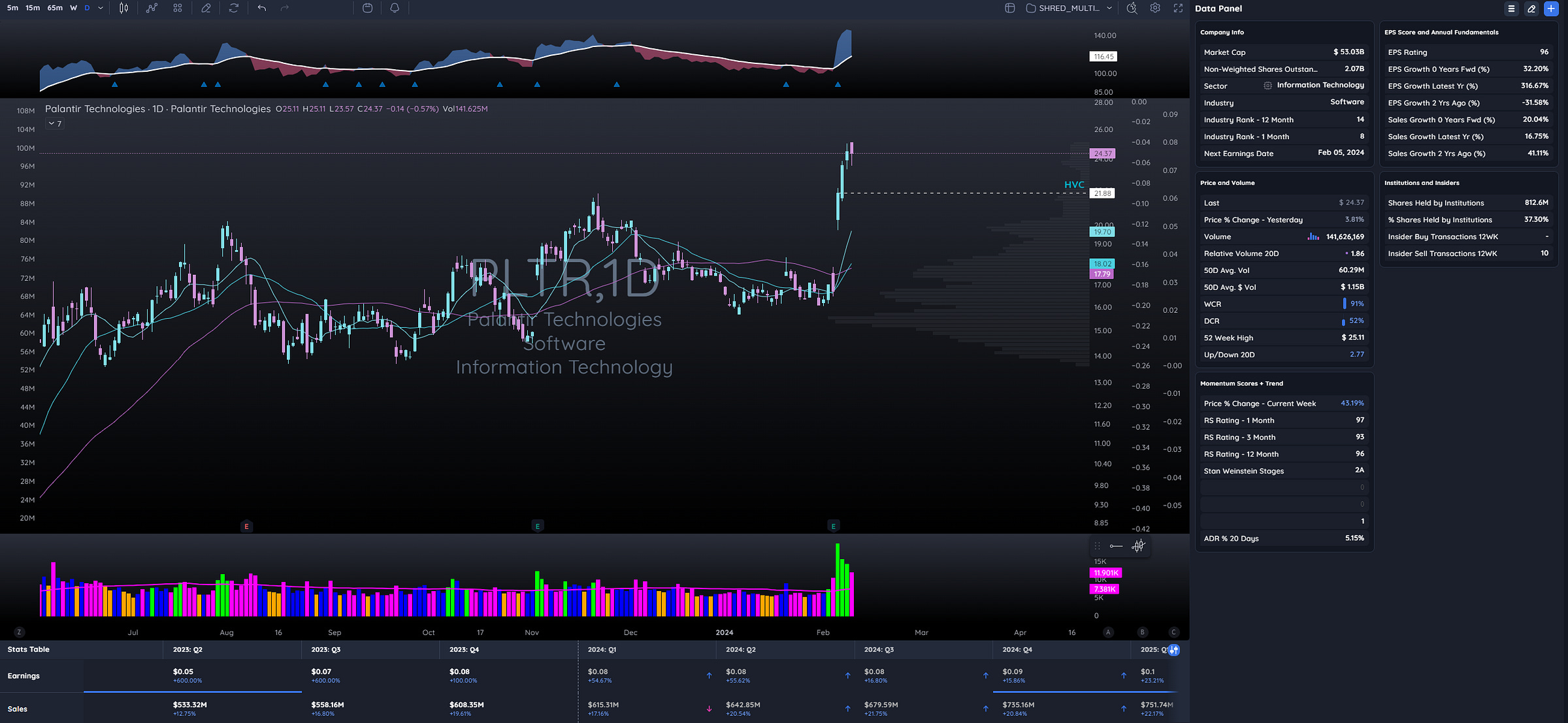
Task: Click the Data Panel edit pencil icon
Action: [x=1531, y=8]
